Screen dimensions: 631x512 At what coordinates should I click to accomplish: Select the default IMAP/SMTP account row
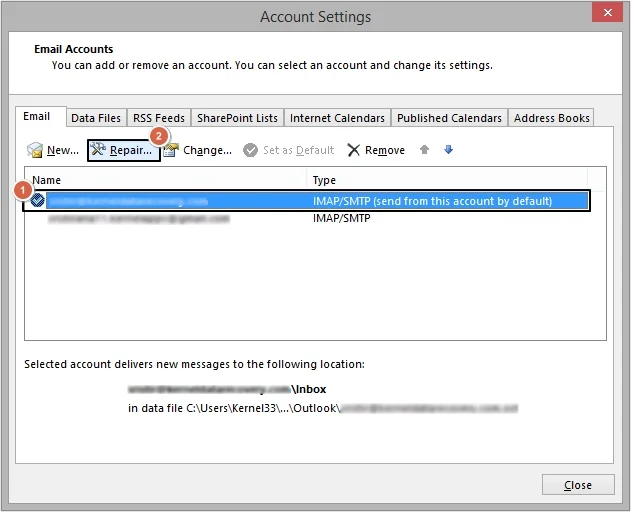tap(306, 200)
